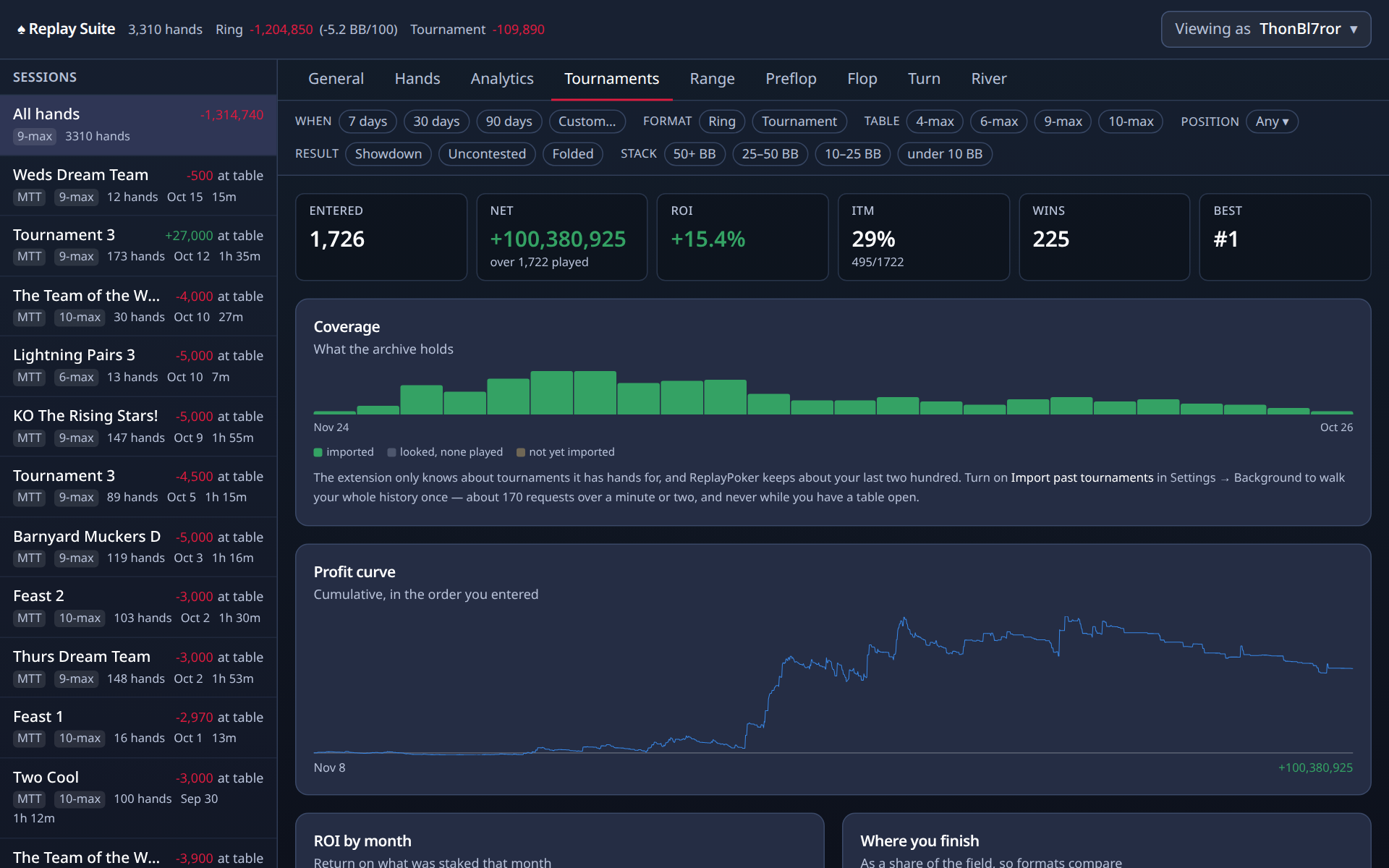
Task: Click the green imported legend swatch
Action: (x=318, y=452)
